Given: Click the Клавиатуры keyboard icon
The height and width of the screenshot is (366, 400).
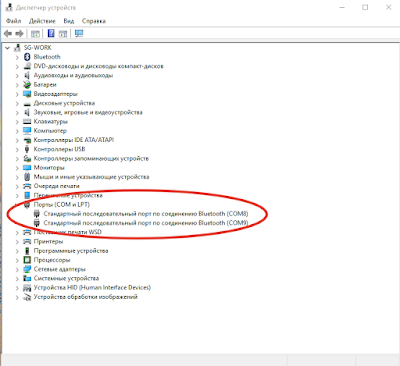Looking at the screenshot, I should coord(27,122).
